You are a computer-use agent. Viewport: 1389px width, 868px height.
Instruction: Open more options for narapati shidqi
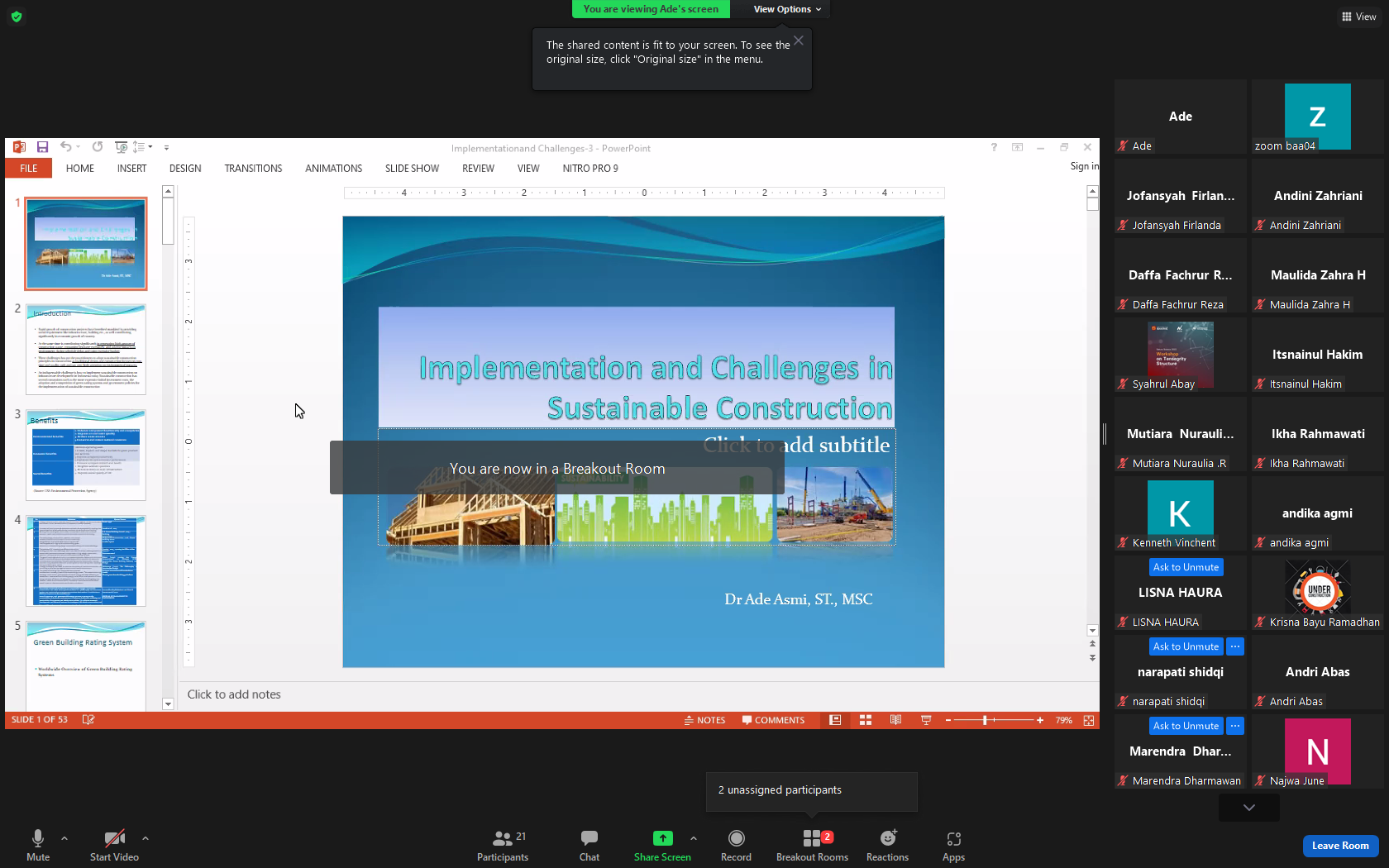(x=1234, y=646)
